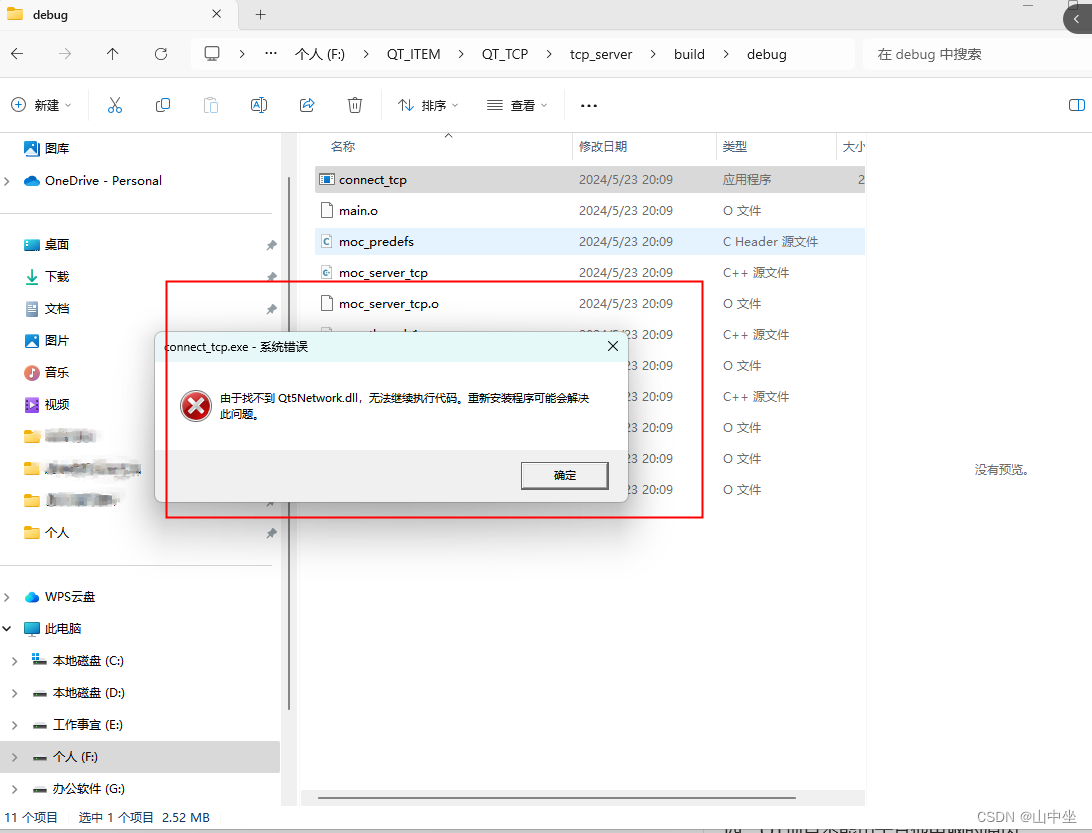The image size is (1092, 833).
Task: Click the Cut scissors icon
Action: point(115,105)
